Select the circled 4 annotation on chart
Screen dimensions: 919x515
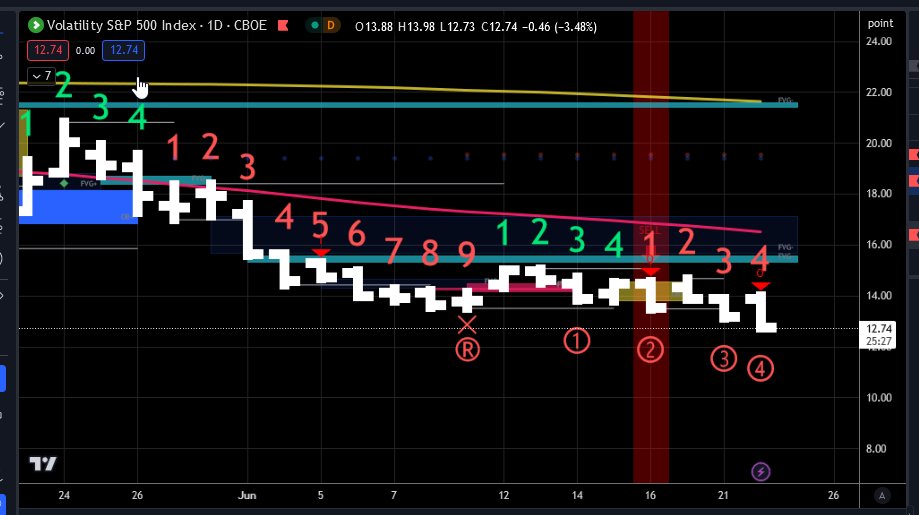pos(760,369)
